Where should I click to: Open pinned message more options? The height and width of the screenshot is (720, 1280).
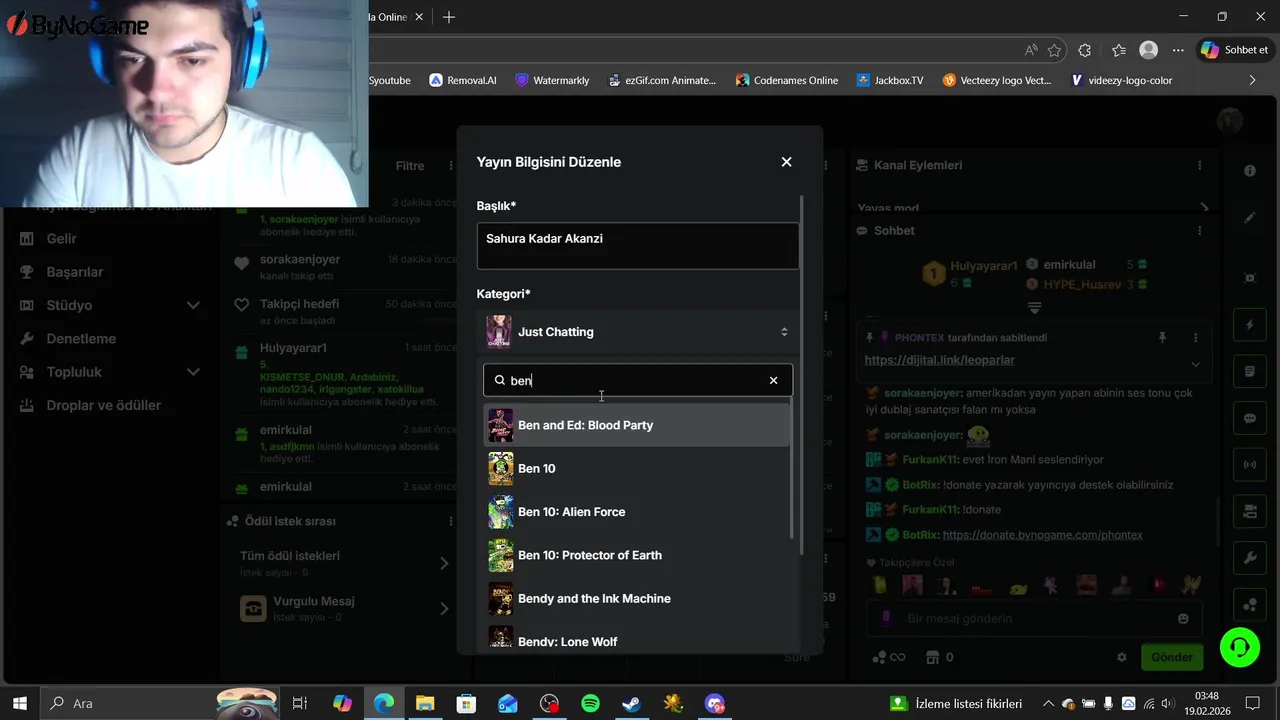[1196, 338]
